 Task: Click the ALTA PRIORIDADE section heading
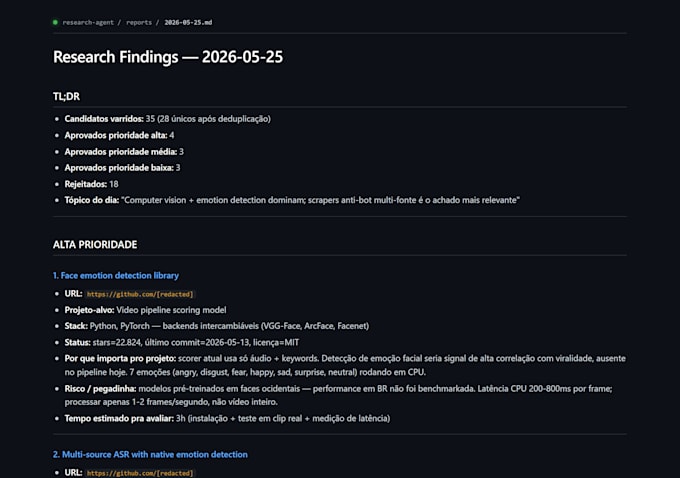tap(95, 245)
